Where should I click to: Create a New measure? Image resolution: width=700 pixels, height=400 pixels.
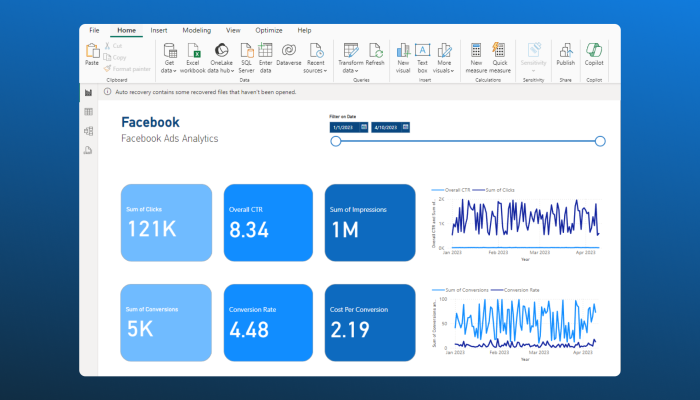[476, 54]
